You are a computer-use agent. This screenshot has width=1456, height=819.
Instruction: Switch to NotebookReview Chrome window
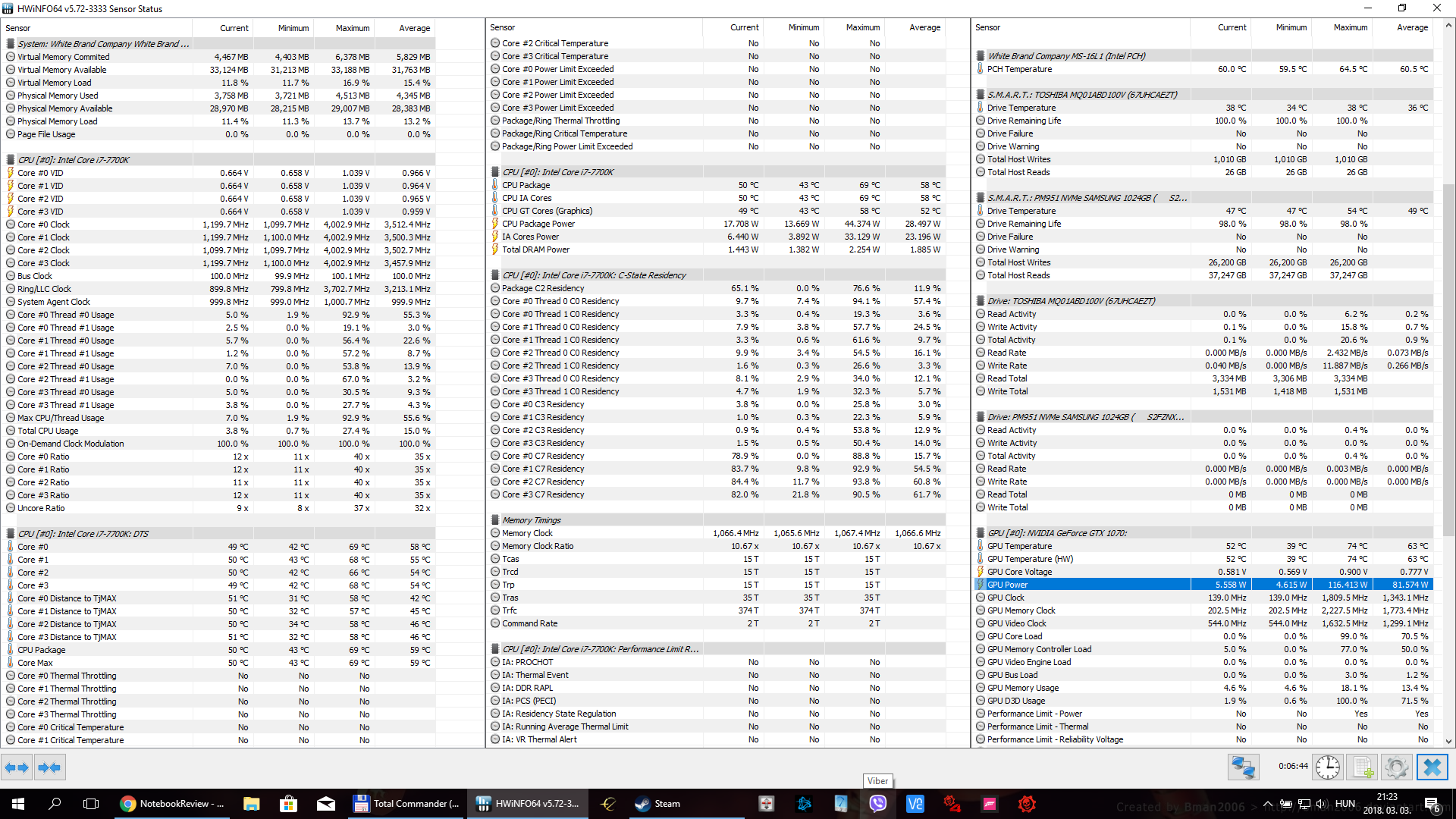(173, 804)
